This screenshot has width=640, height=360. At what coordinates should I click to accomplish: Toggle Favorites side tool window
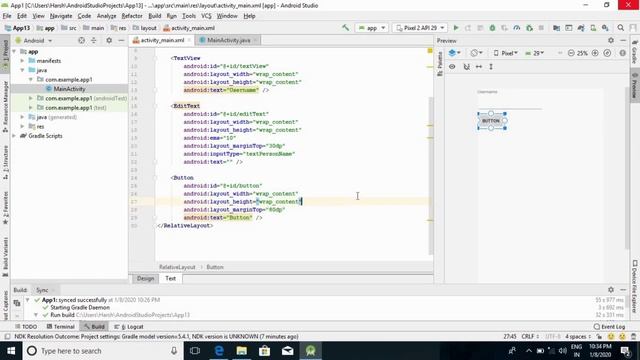[5, 208]
